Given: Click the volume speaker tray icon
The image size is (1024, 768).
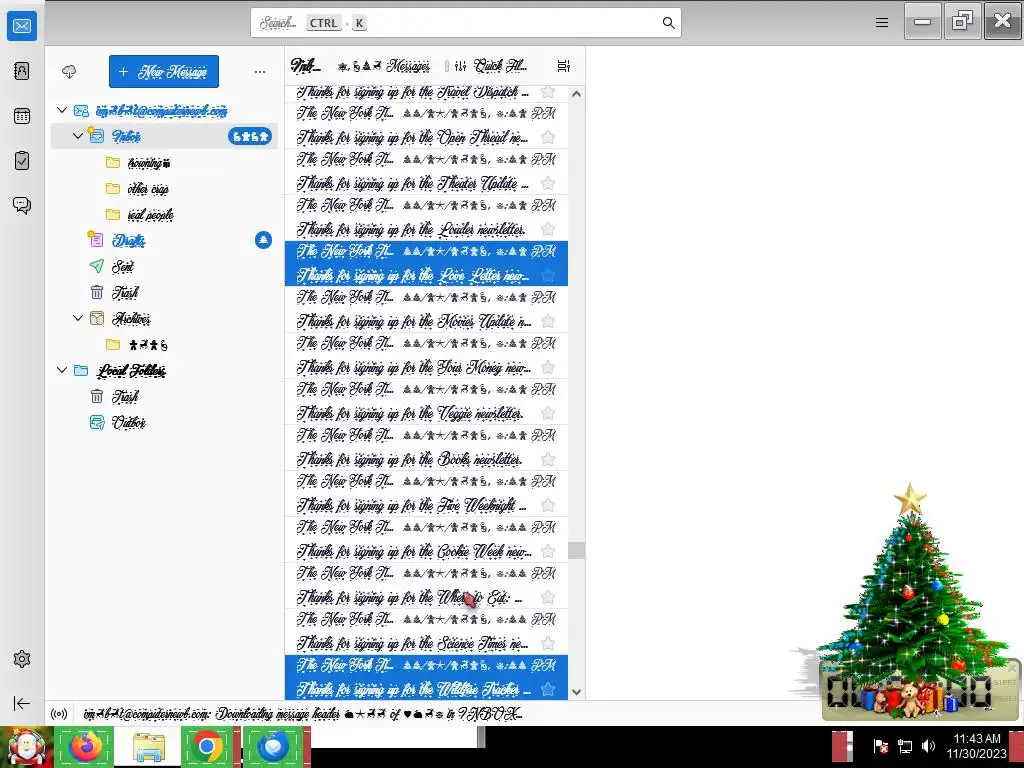Looking at the screenshot, I should (928, 746).
